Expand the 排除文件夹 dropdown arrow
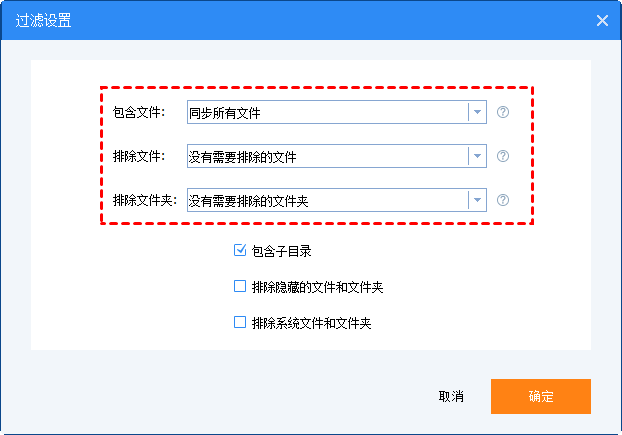The height and width of the screenshot is (435, 622). click(x=477, y=200)
